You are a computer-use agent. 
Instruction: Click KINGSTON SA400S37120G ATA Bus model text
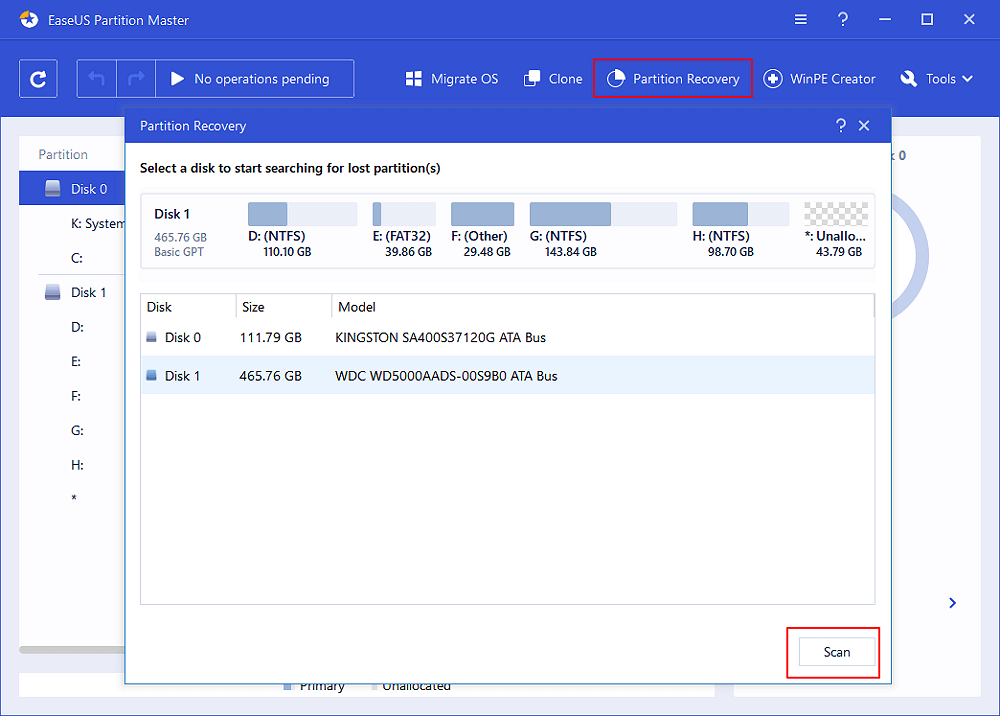pyautogui.click(x=440, y=337)
